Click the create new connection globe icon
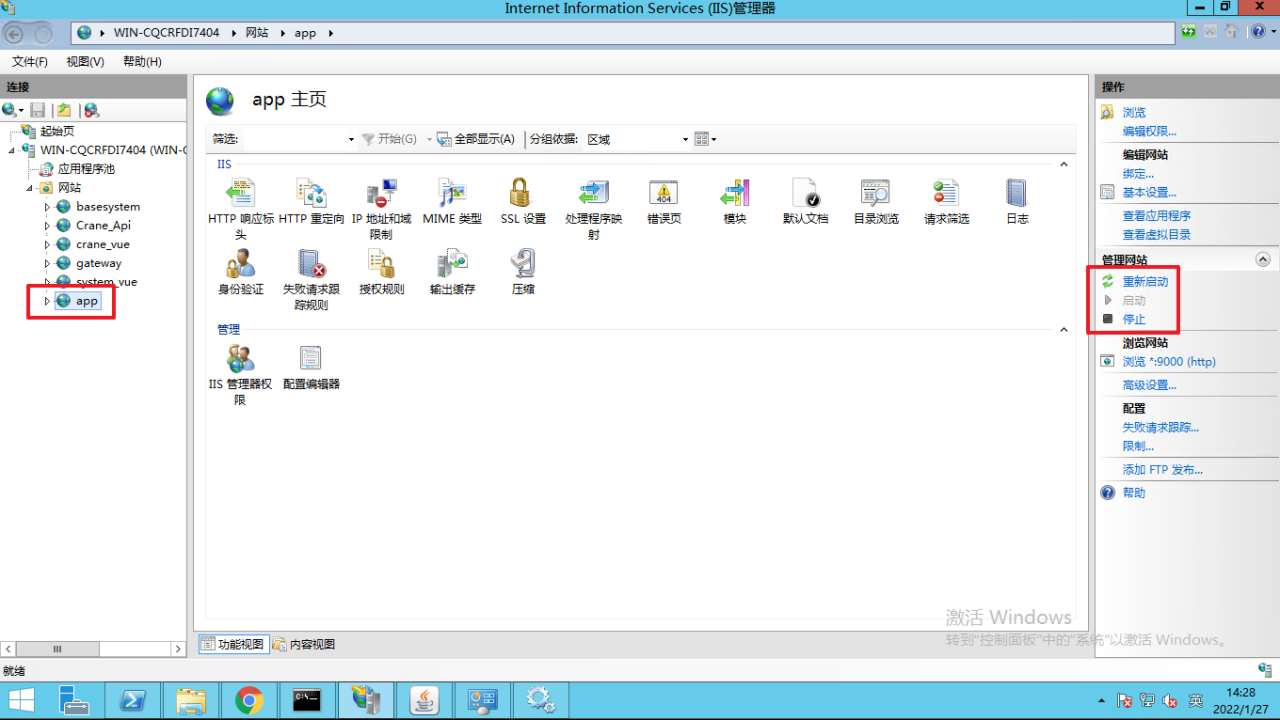 pyautogui.click(x=10, y=110)
